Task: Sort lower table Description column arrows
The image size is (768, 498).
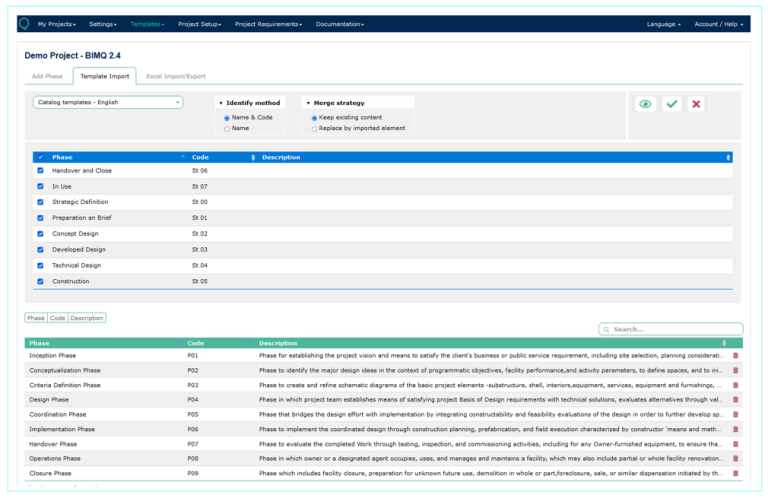Action: (x=724, y=343)
